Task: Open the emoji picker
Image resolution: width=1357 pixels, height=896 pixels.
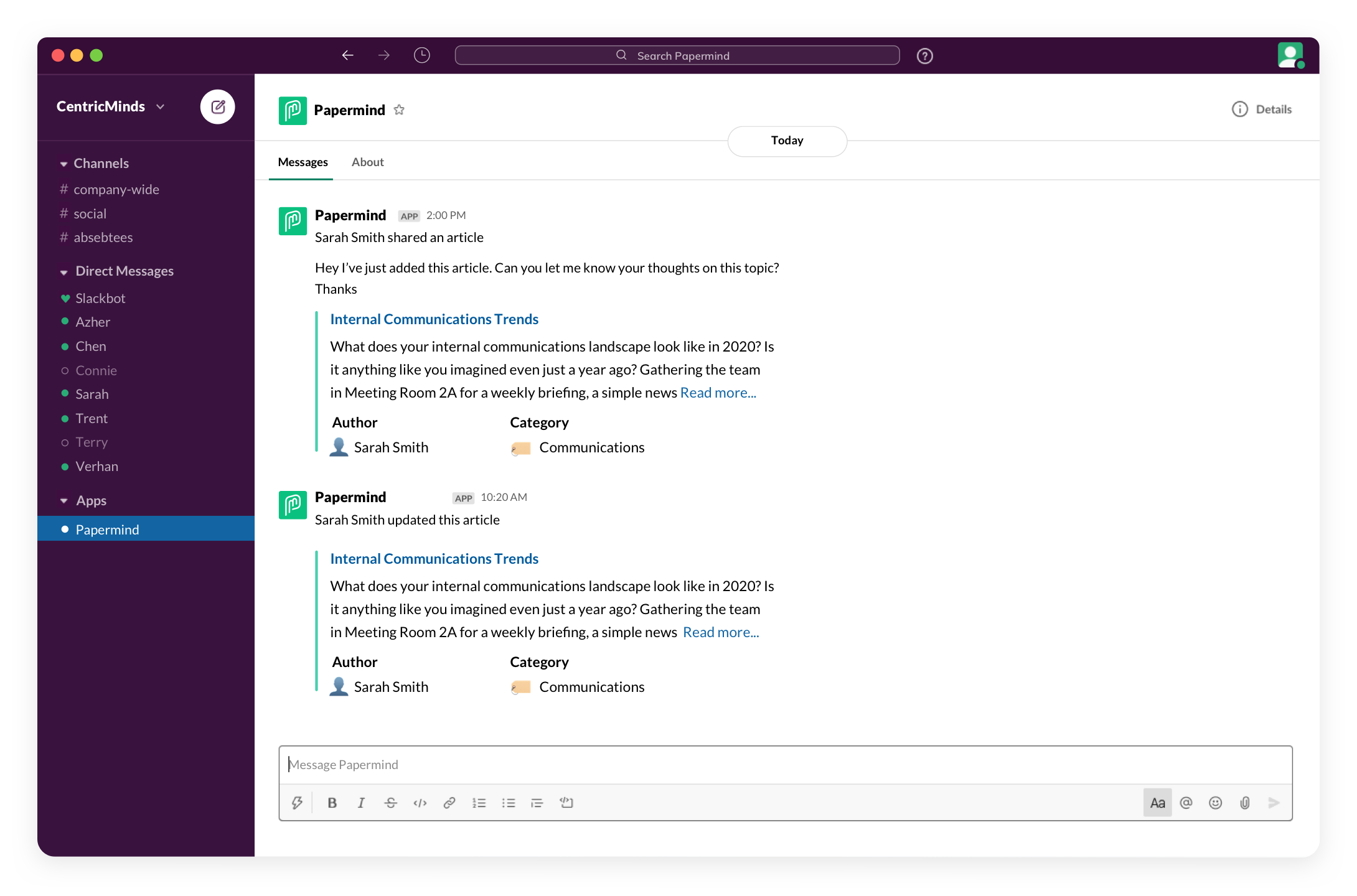Action: pos(1215,803)
